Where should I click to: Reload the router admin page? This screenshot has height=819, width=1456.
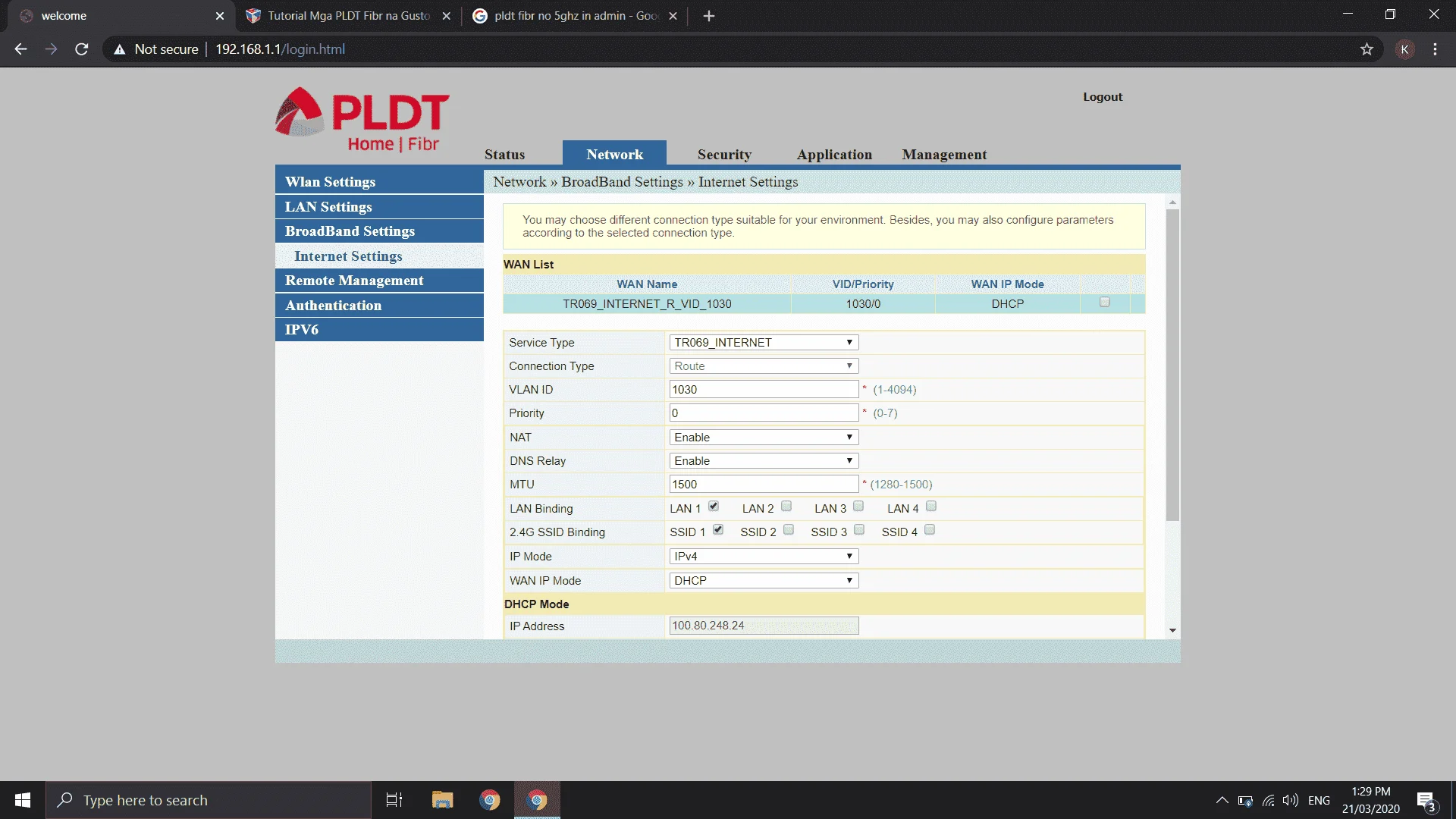click(82, 49)
